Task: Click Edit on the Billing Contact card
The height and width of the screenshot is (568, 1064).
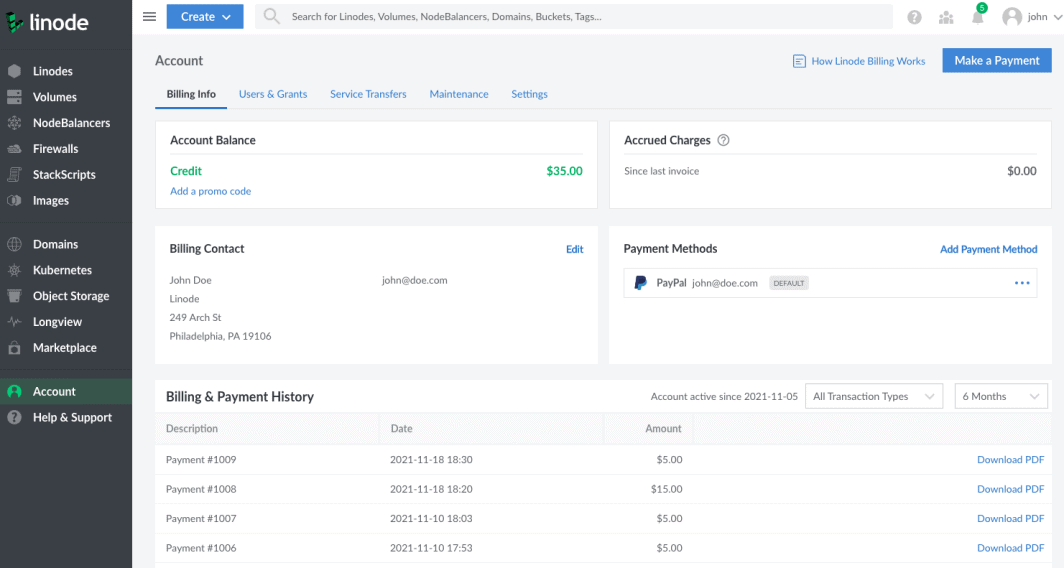Action: (x=574, y=249)
